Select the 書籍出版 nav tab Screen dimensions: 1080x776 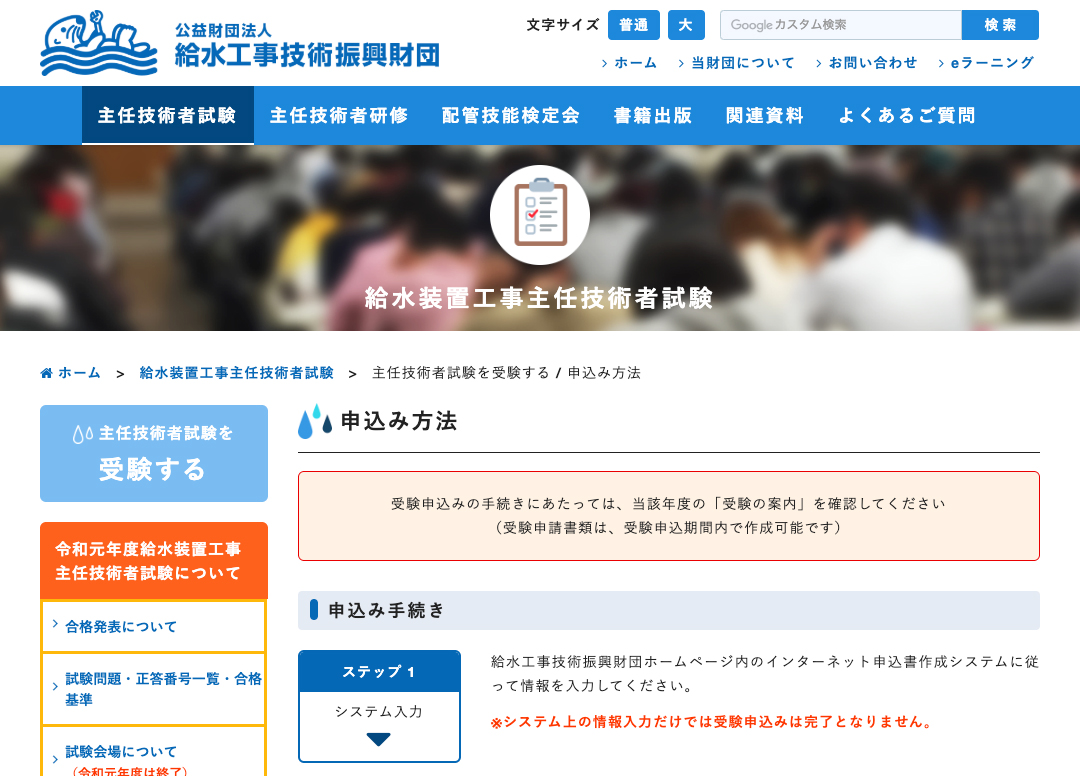653,116
